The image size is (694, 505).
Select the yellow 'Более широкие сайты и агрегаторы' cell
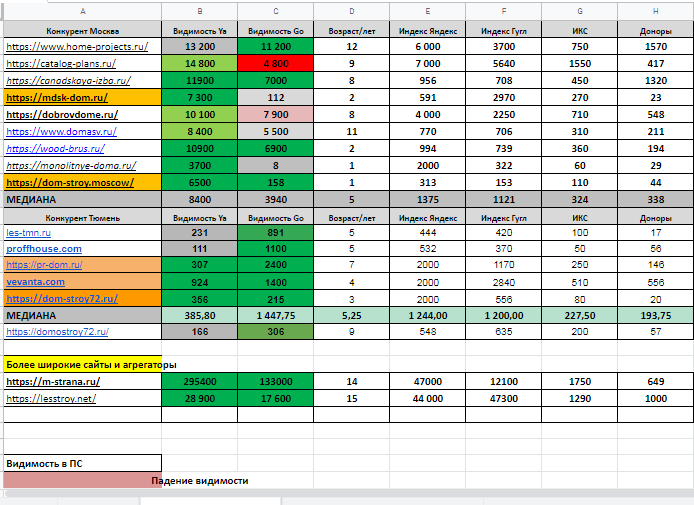coord(83,365)
